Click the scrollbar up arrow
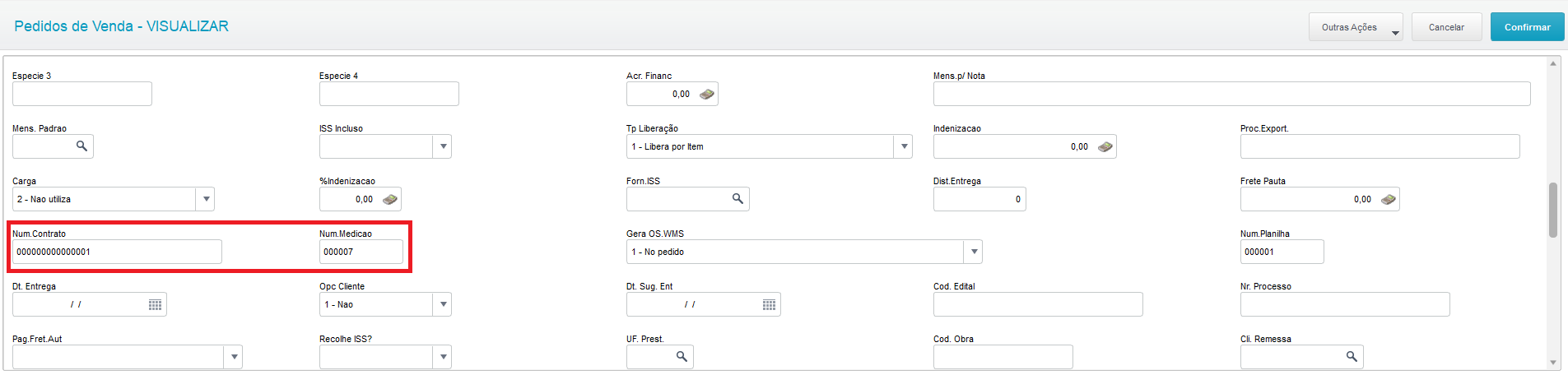Viewport: 1568px width, 375px height. [x=1553, y=63]
